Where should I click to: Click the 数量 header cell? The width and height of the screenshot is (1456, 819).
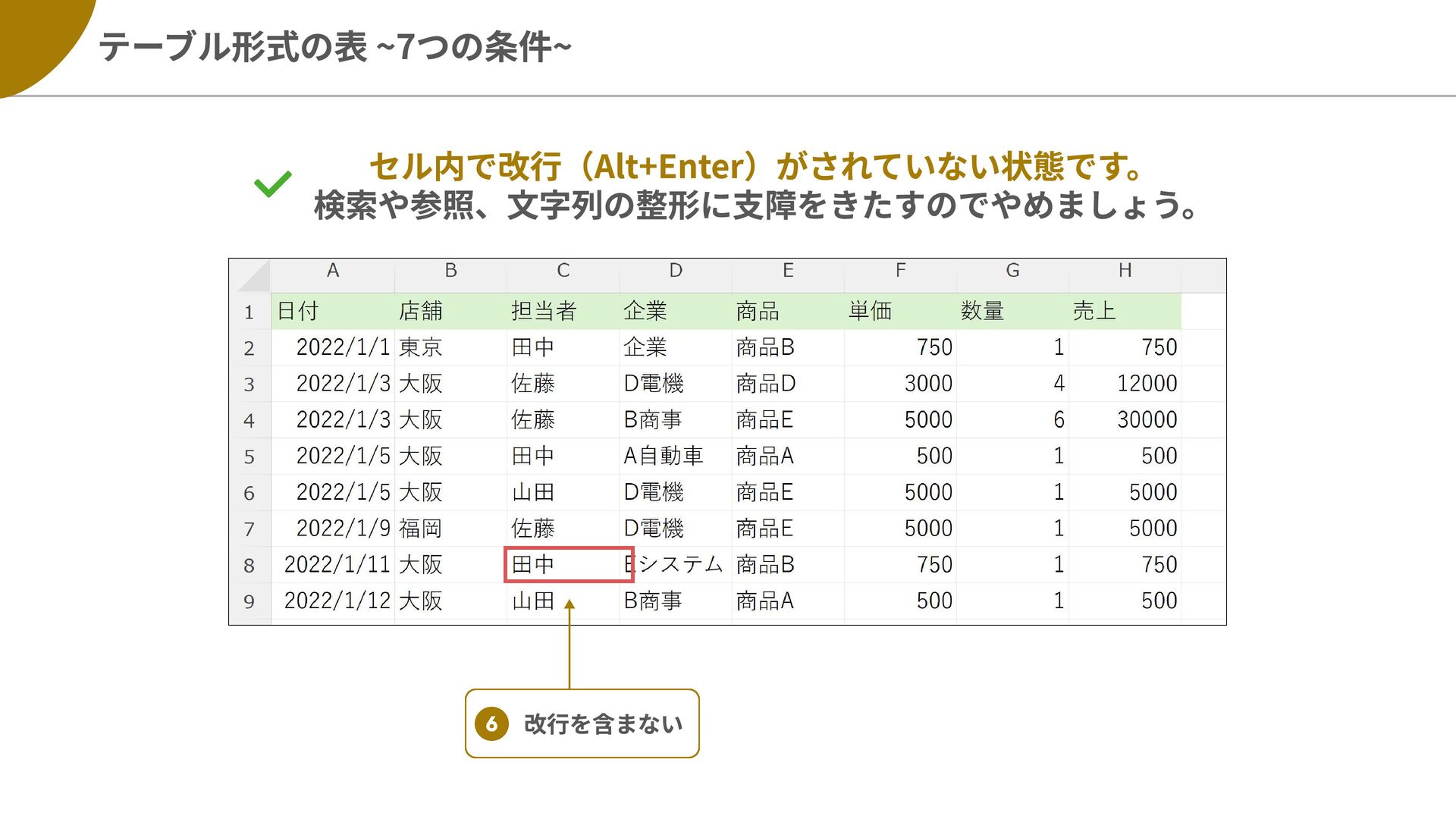(1012, 311)
